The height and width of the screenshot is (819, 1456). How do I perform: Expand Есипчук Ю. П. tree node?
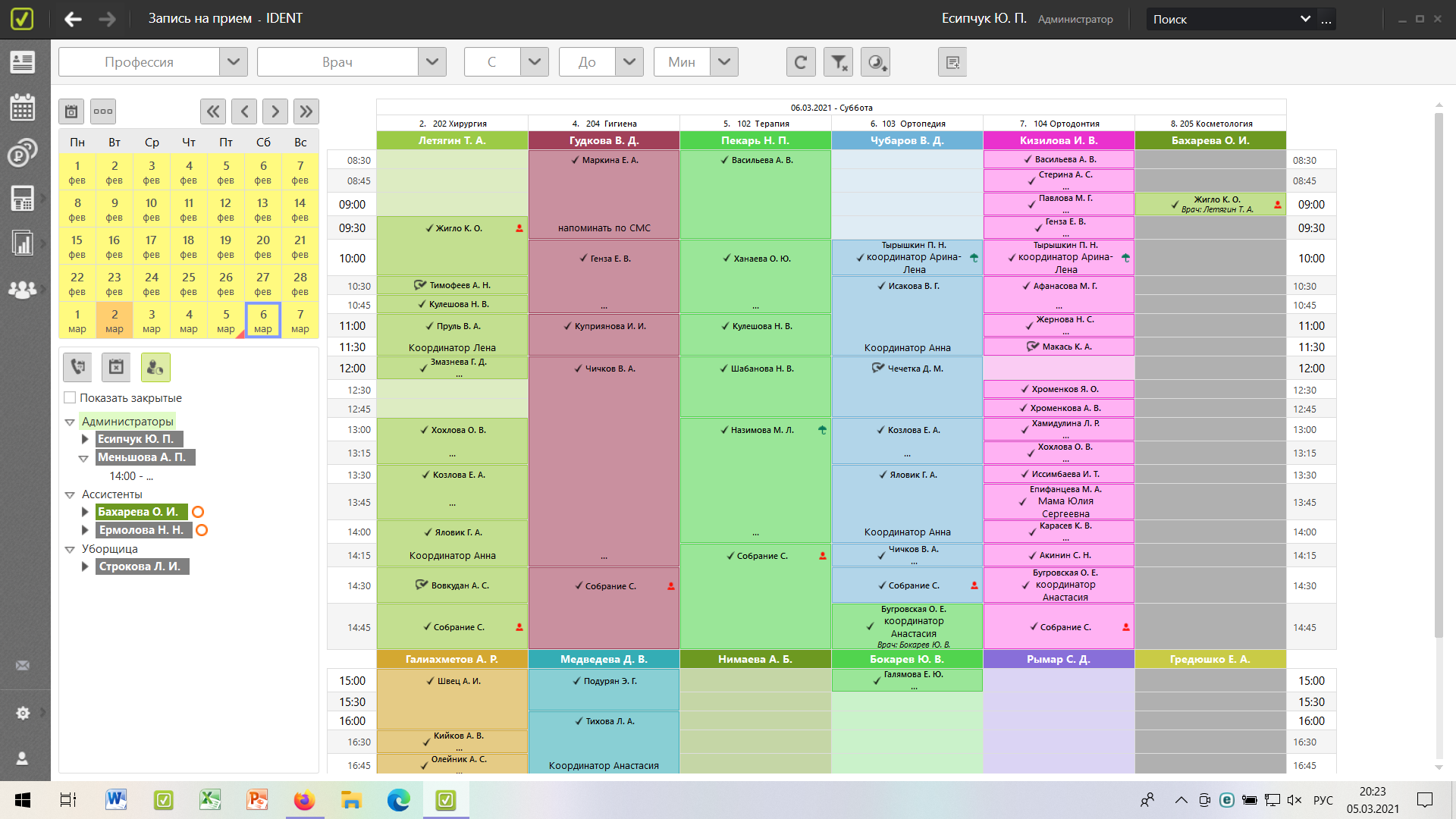pyautogui.click(x=85, y=439)
